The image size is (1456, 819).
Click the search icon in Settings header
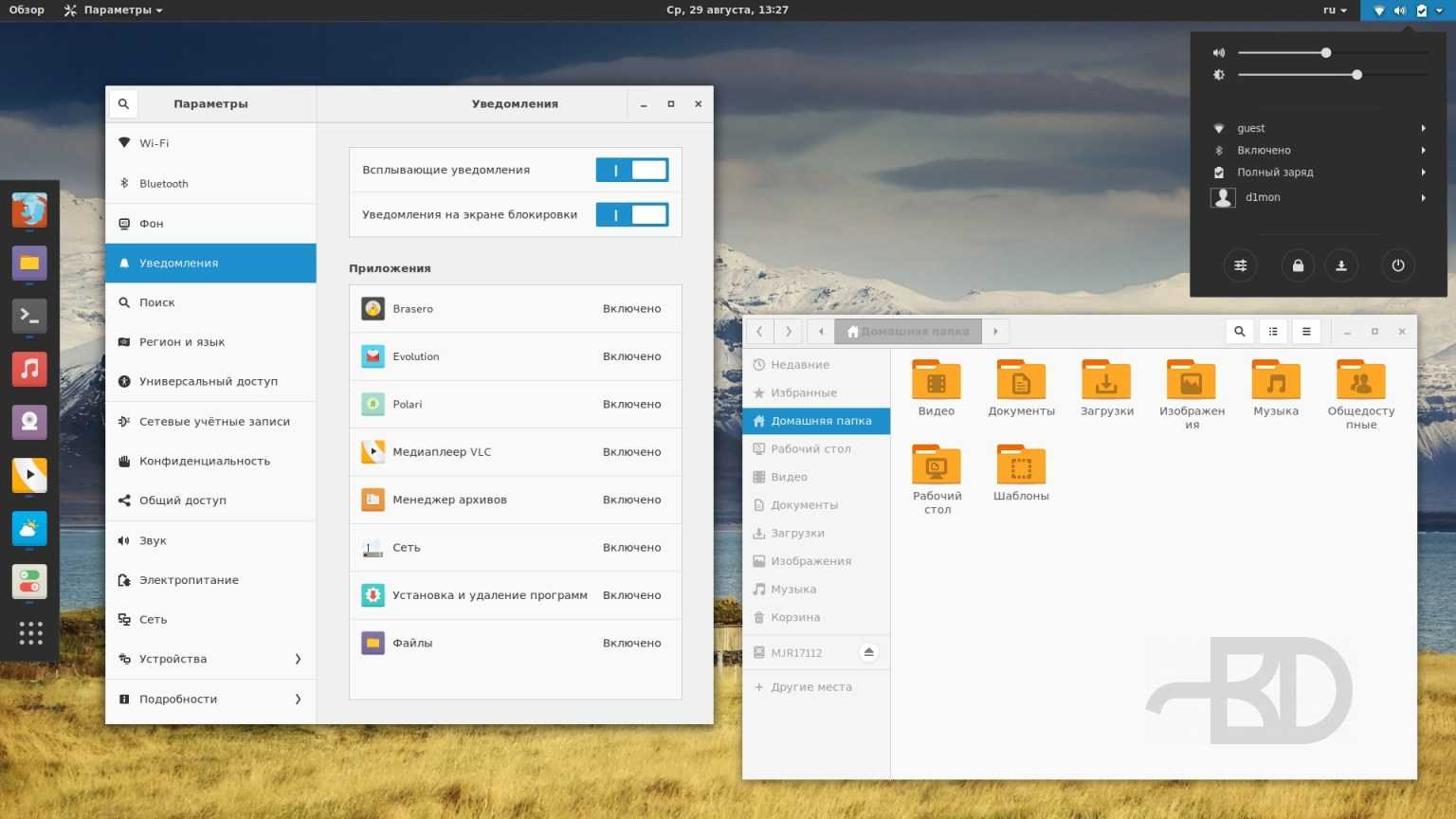[x=123, y=104]
